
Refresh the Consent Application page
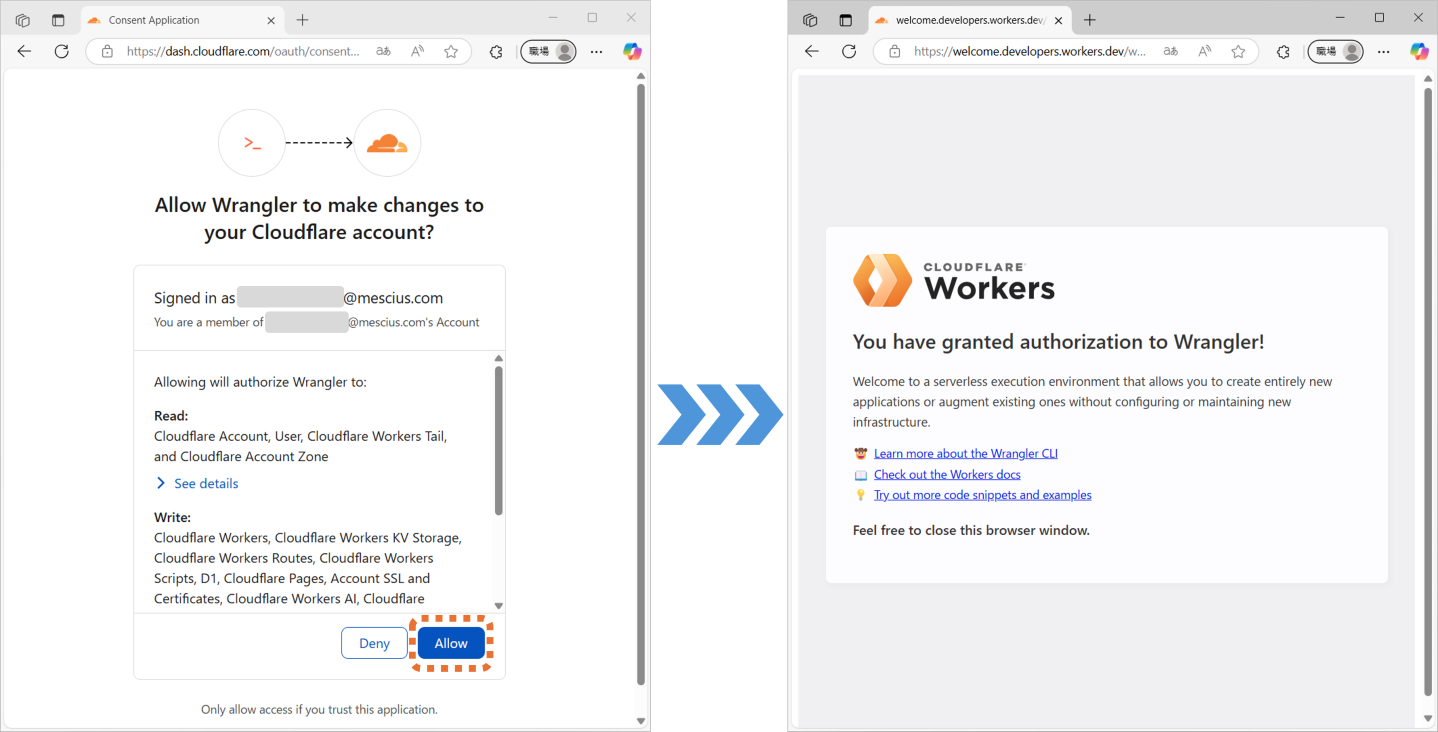[x=61, y=51]
